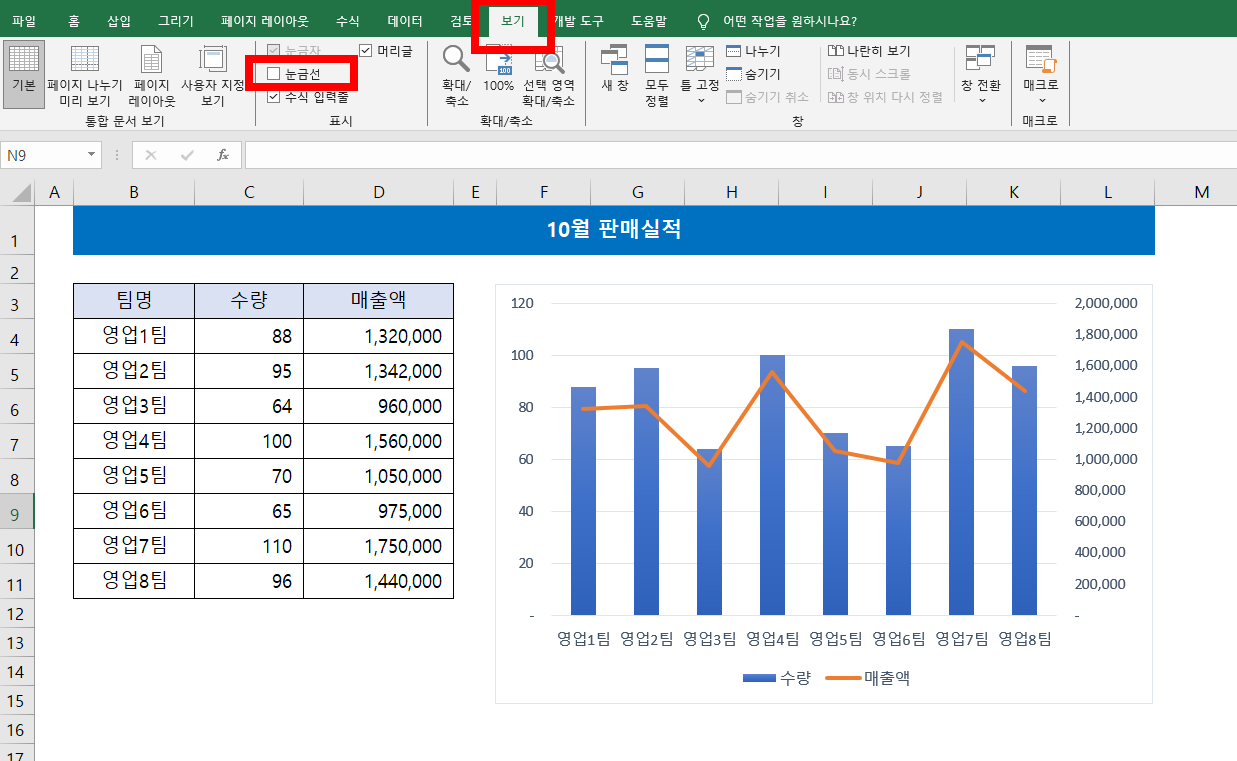
Task: Switch to the 홈 tab
Action: (x=74, y=21)
